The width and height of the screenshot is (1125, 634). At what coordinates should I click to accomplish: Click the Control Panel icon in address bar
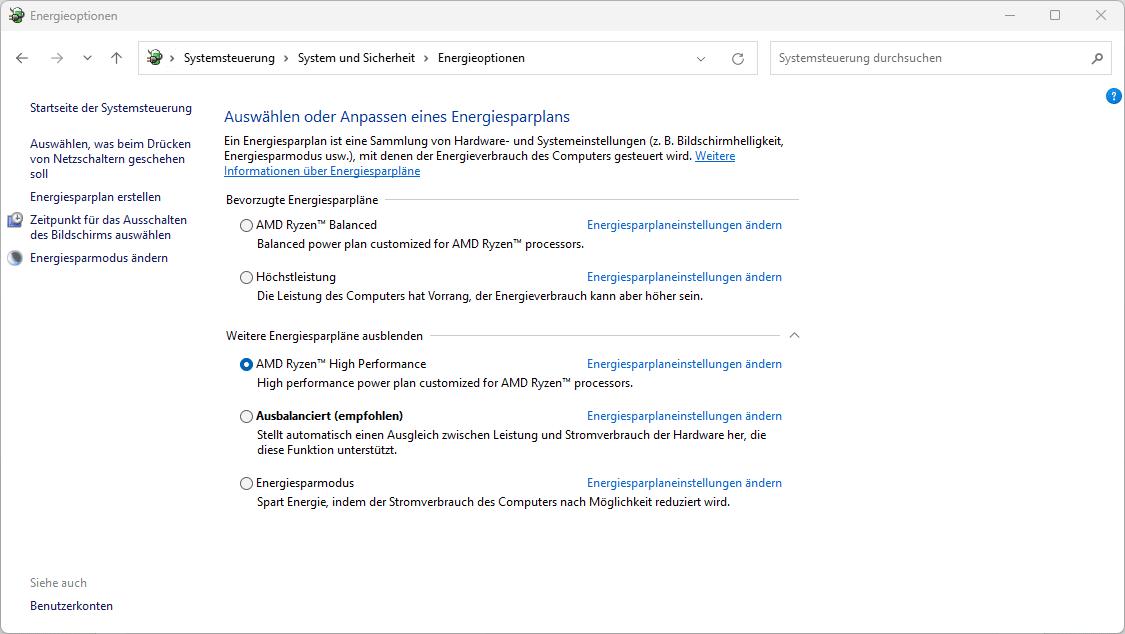[154, 57]
